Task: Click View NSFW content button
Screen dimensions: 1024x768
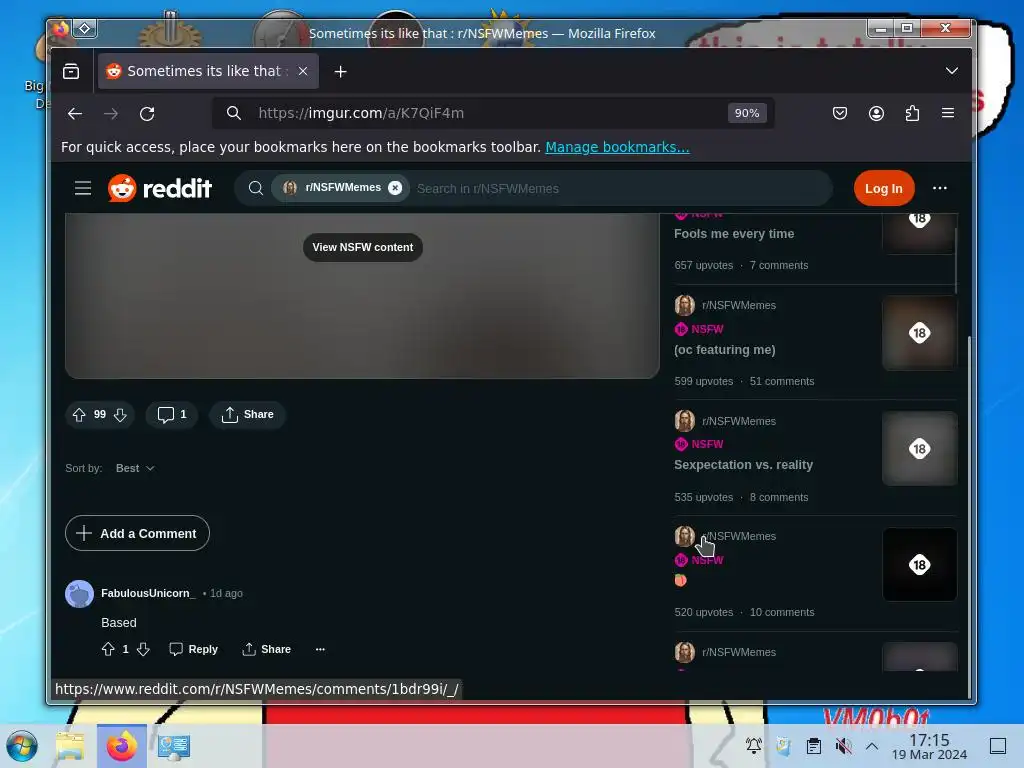Action: click(x=362, y=248)
